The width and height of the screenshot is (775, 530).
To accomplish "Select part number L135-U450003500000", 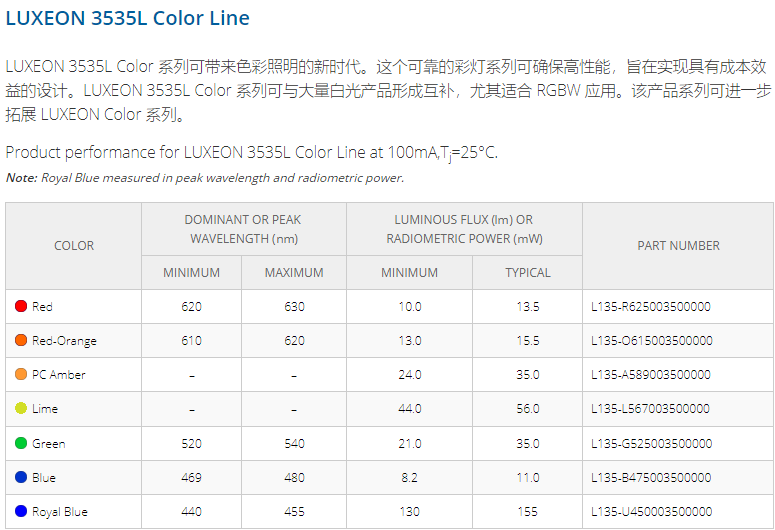I will coord(651,512).
